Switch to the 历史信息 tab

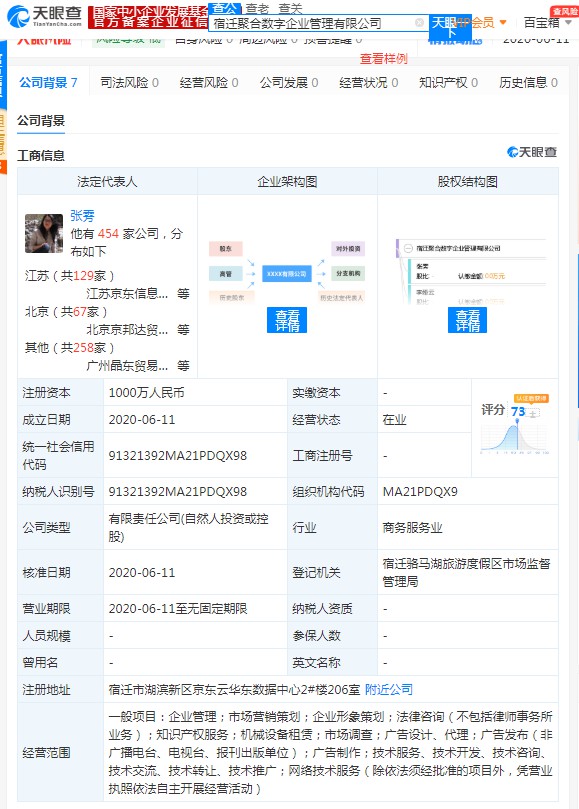(528, 83)
